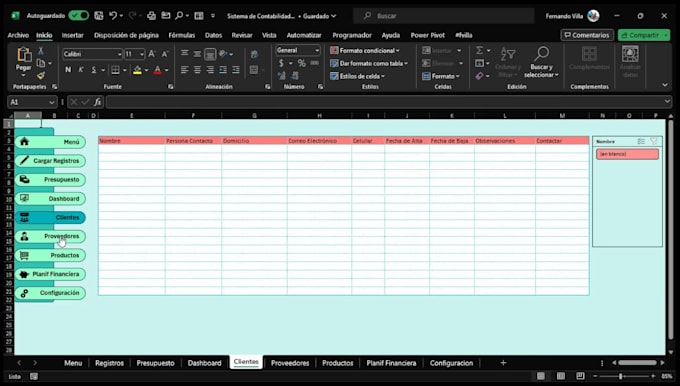This screenshot has height=386, width=680.
Task: Open the font size 11 dropdown
Action: point(142,54)
